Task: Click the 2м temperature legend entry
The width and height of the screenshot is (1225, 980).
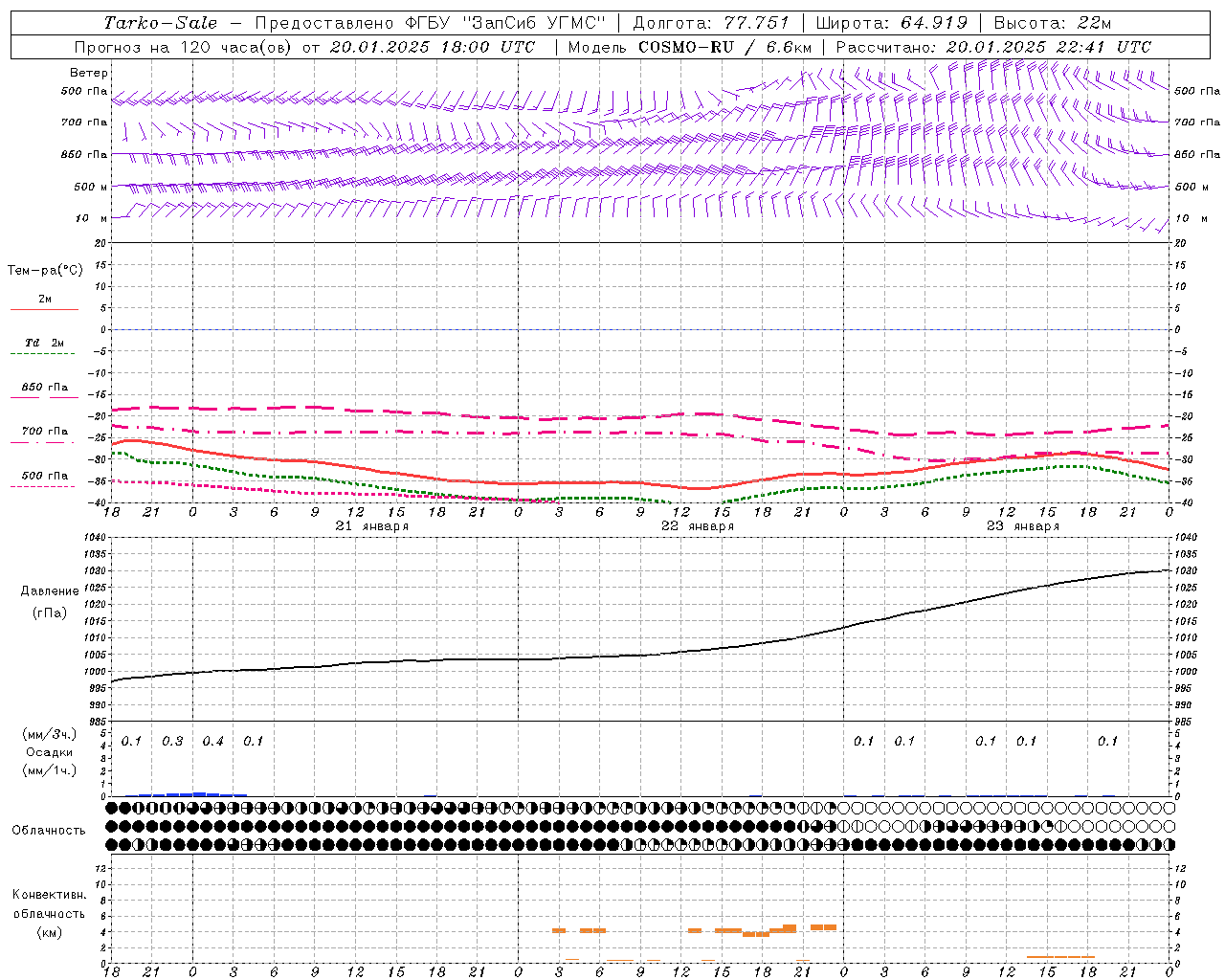Action: 45,300
